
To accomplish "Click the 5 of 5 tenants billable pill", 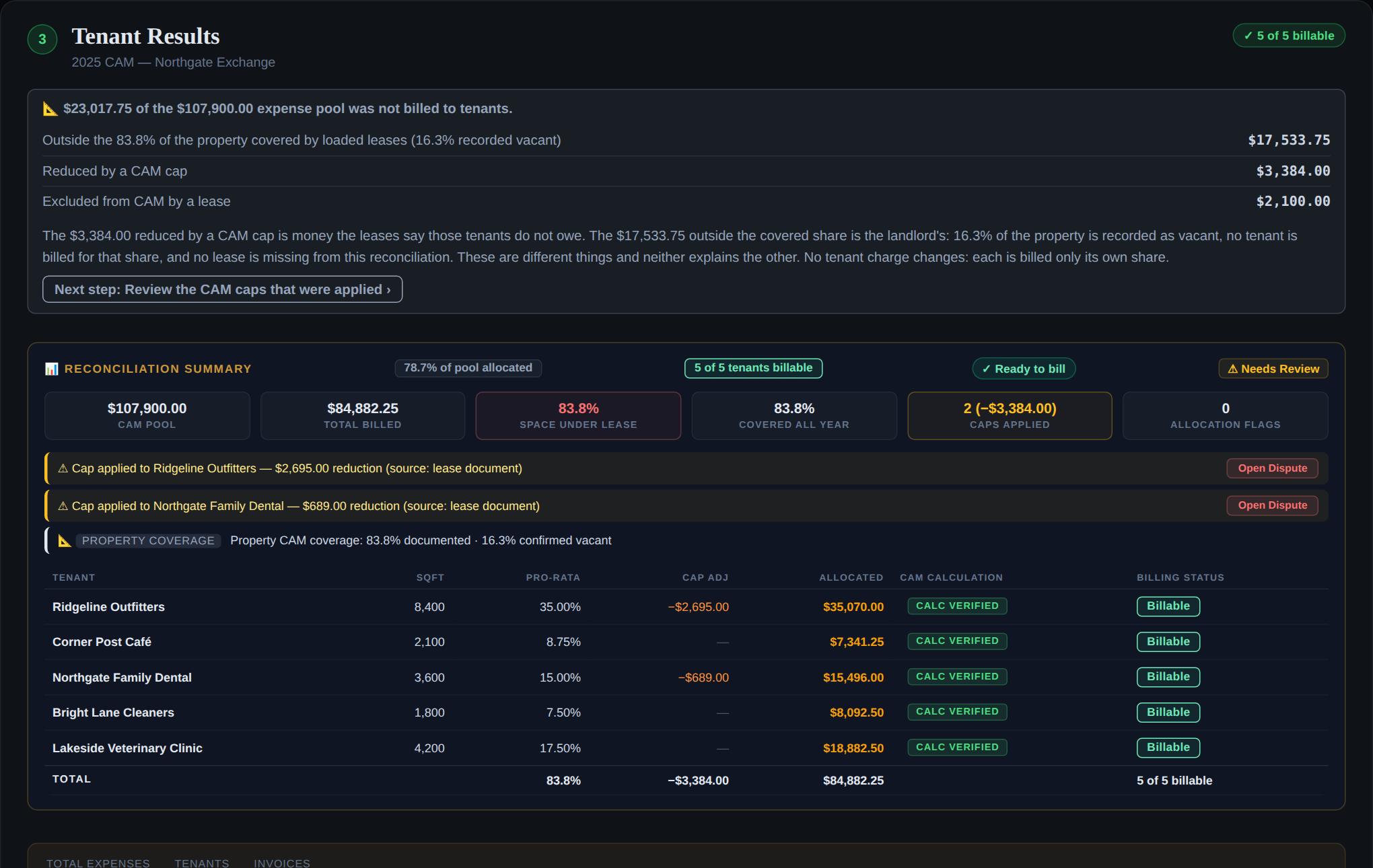I will (754, 368).
